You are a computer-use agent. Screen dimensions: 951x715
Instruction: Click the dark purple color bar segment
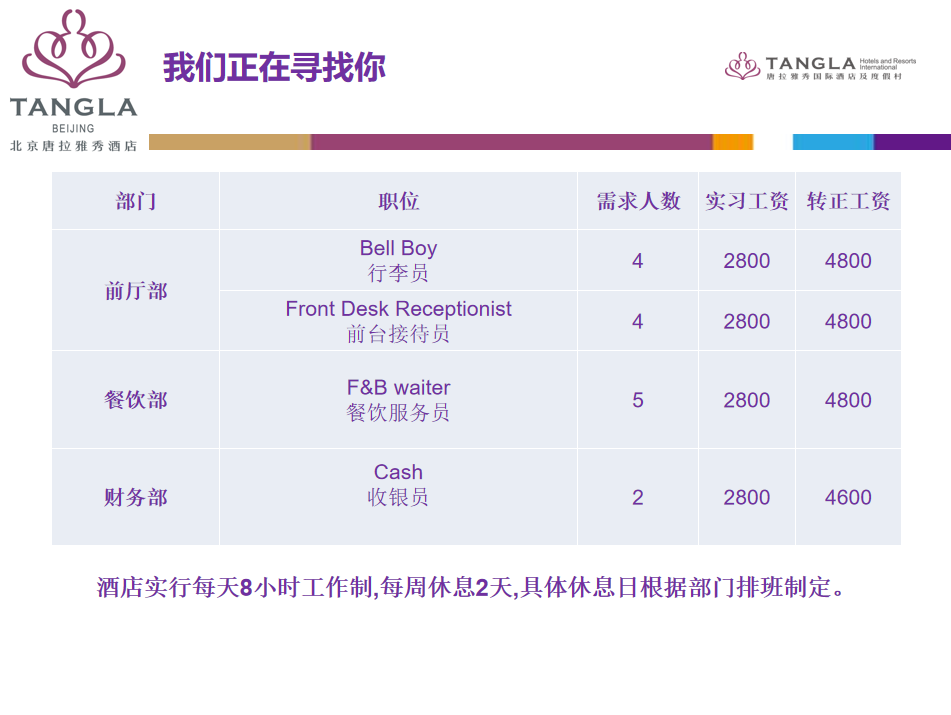(x=912, y=142)
